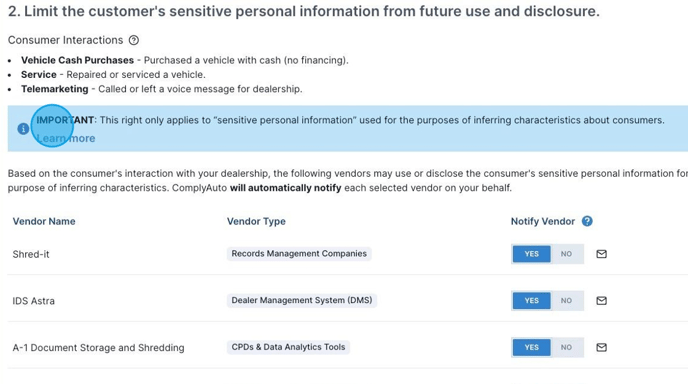Select YES for Shred-it notification

(531, 254)
